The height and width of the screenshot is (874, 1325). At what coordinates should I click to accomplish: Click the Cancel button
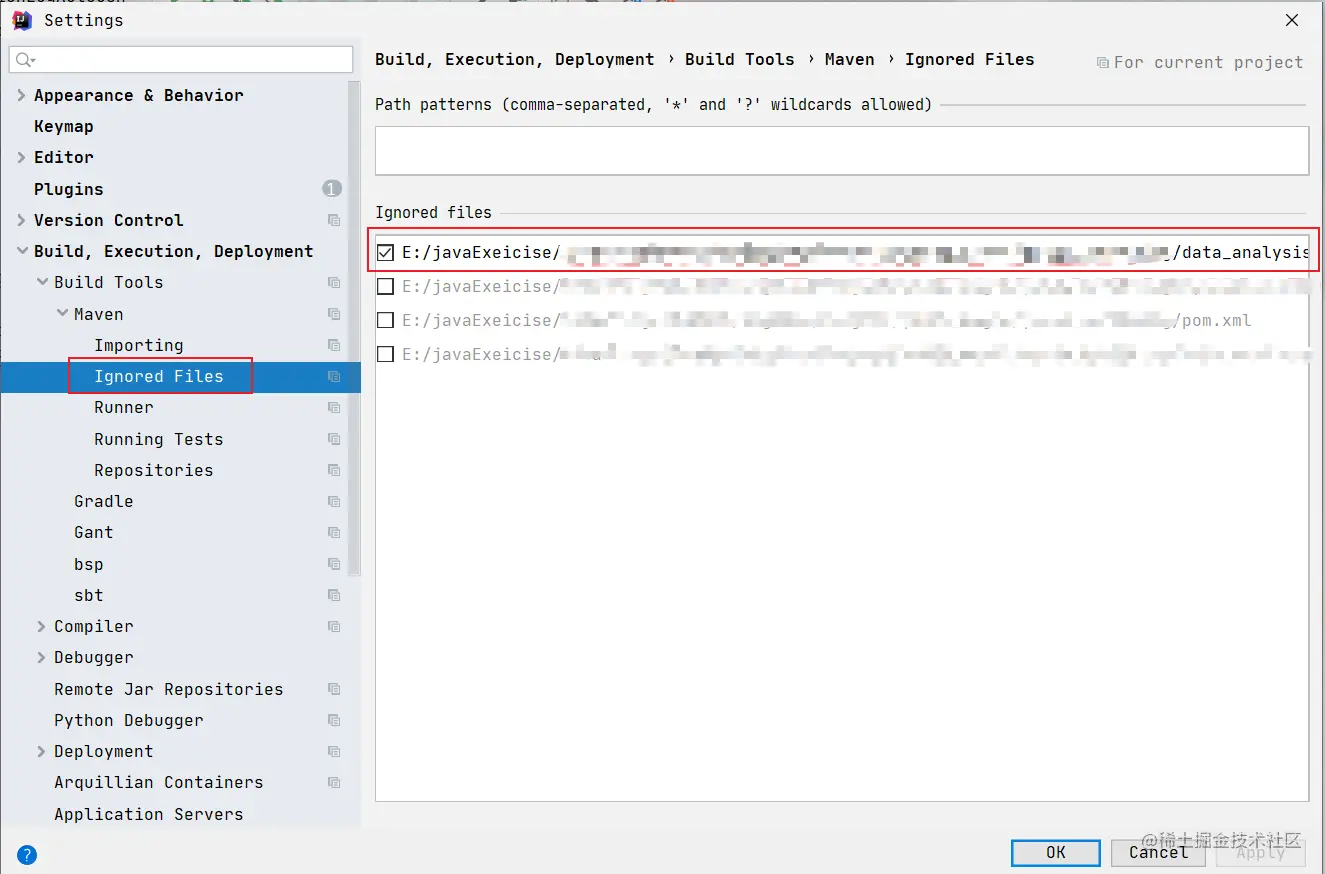(1159, 852)
